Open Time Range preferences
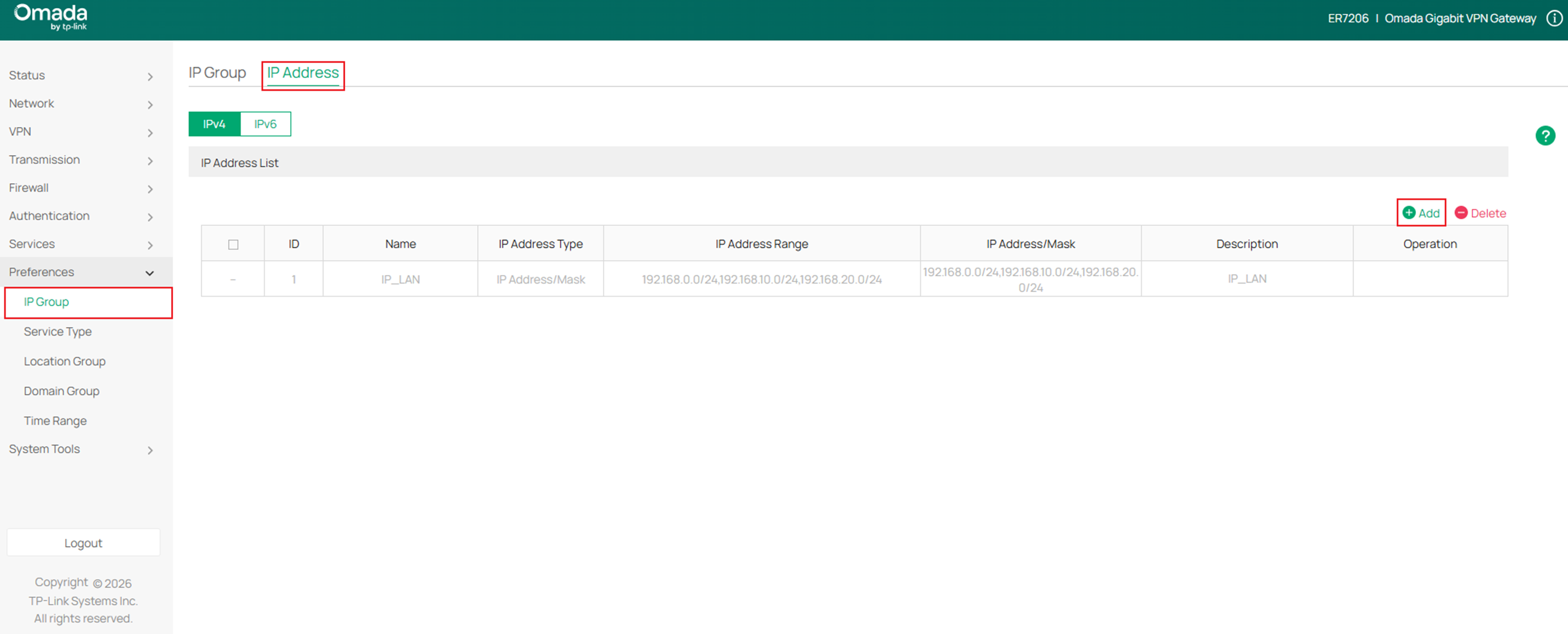This screenshot has height=634, width=1568. (55, 420)
